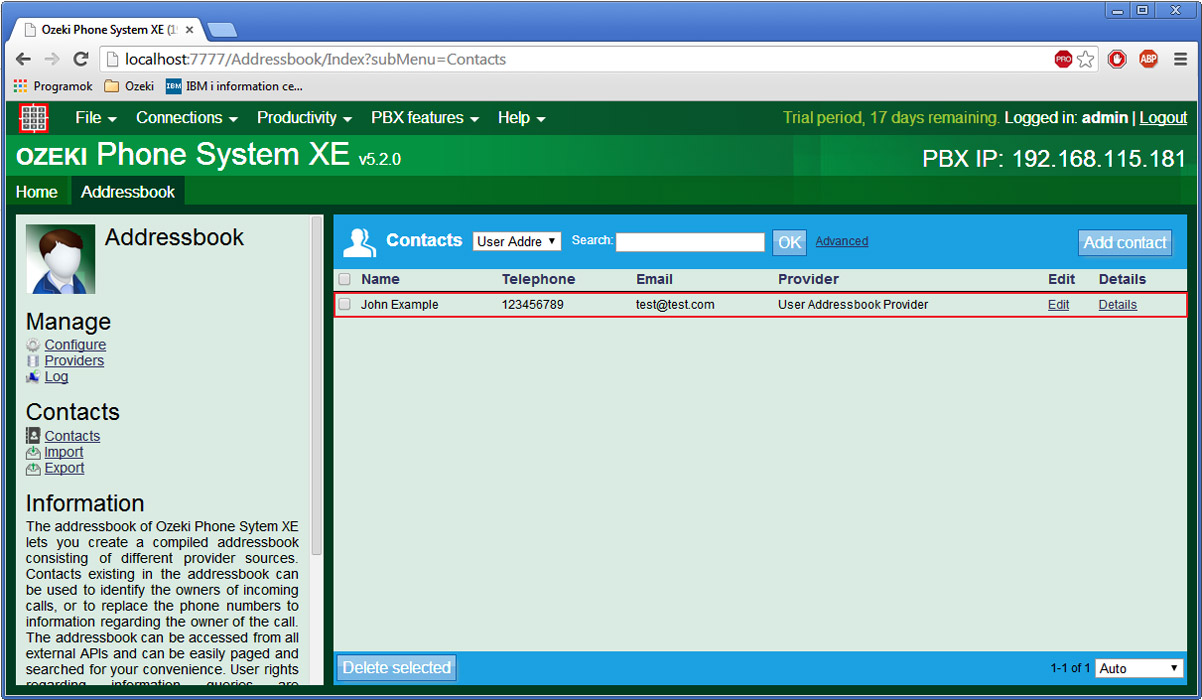
Task: Open the File menu
Action: click(x=96, y=118)
